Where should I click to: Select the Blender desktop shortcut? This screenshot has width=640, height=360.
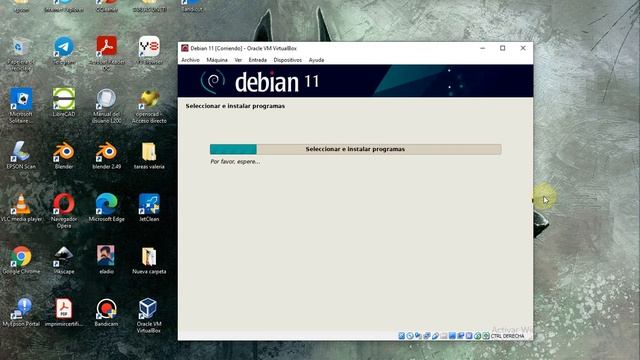pos(64,155)
